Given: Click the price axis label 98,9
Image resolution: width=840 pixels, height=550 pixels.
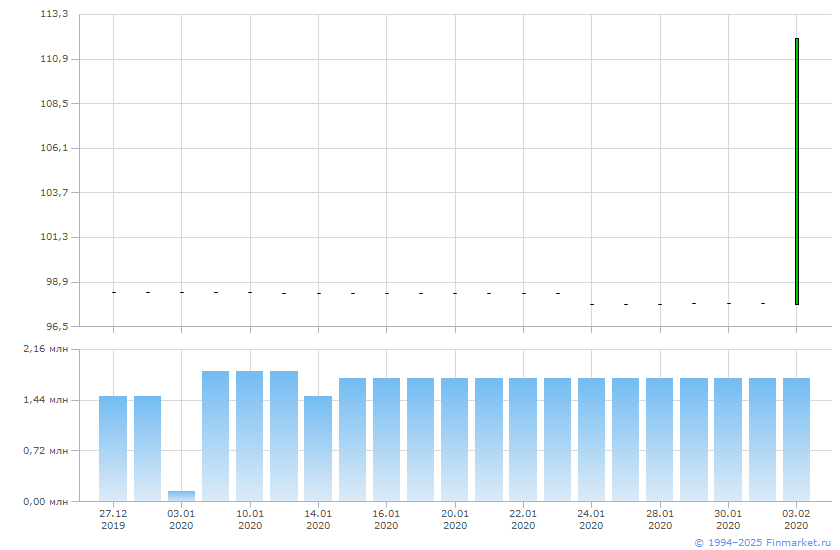Looking at the screenshot, I should click(57, 281).
